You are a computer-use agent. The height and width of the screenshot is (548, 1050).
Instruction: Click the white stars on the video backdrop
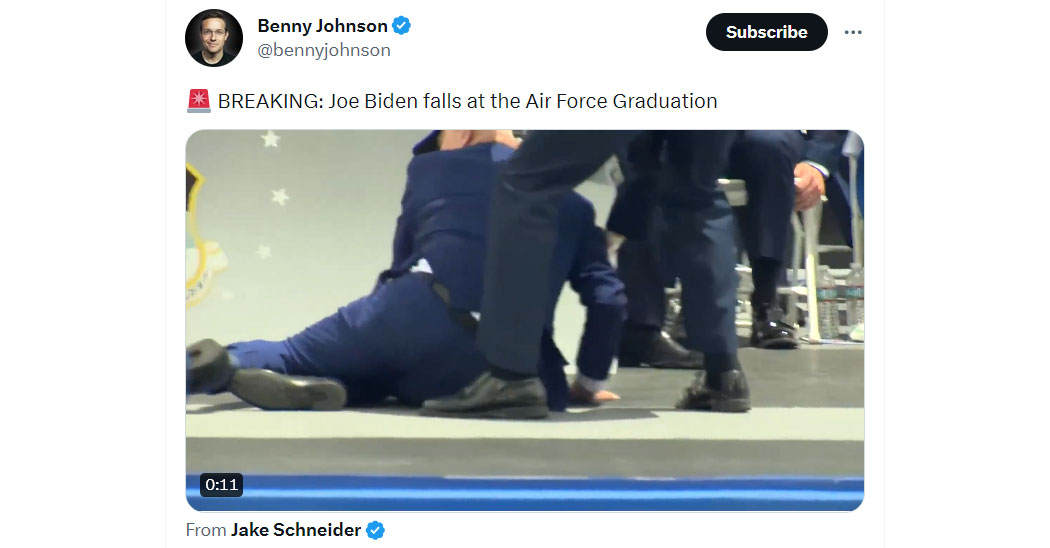(273, 196)
